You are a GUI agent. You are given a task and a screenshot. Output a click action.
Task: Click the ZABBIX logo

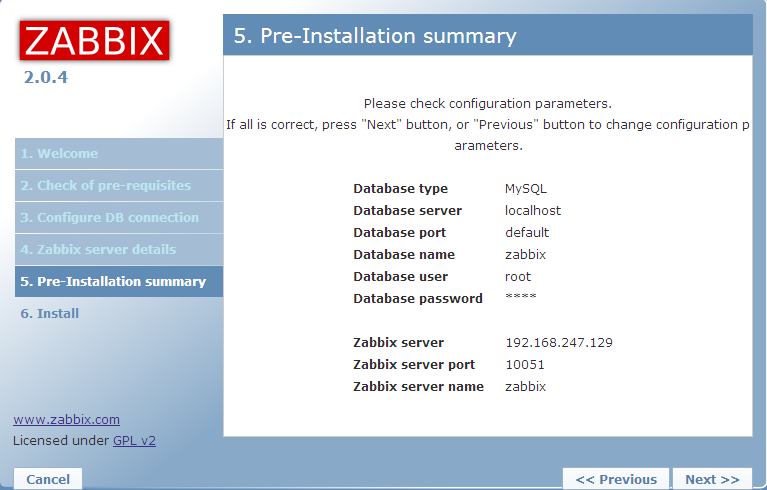pyautogui.click(x=94, y=41)
